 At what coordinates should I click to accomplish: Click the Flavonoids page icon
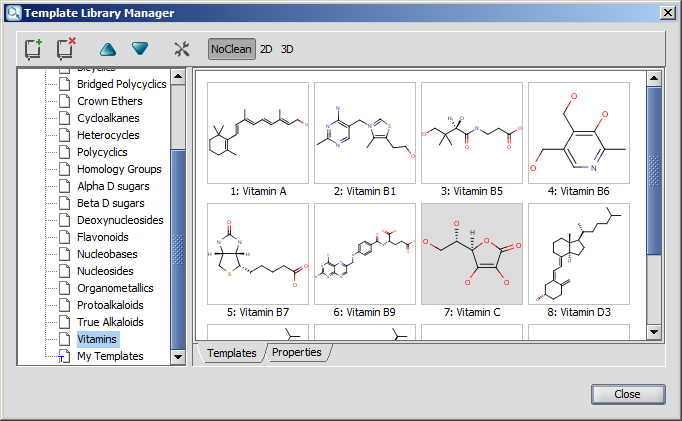(x=64, y=237)
